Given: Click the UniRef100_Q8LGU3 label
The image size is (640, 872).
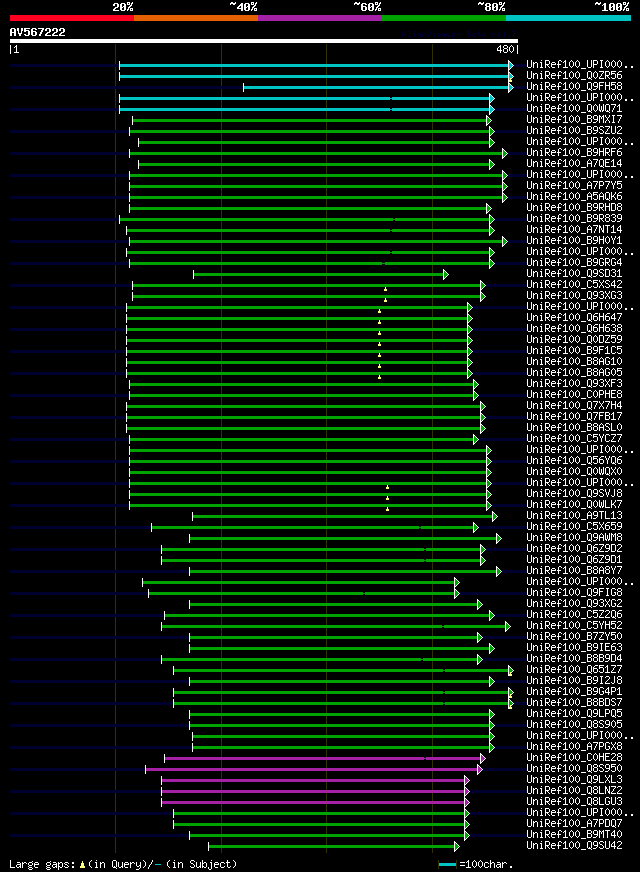Looking at the screenshot, I should (x=574, y=801).
